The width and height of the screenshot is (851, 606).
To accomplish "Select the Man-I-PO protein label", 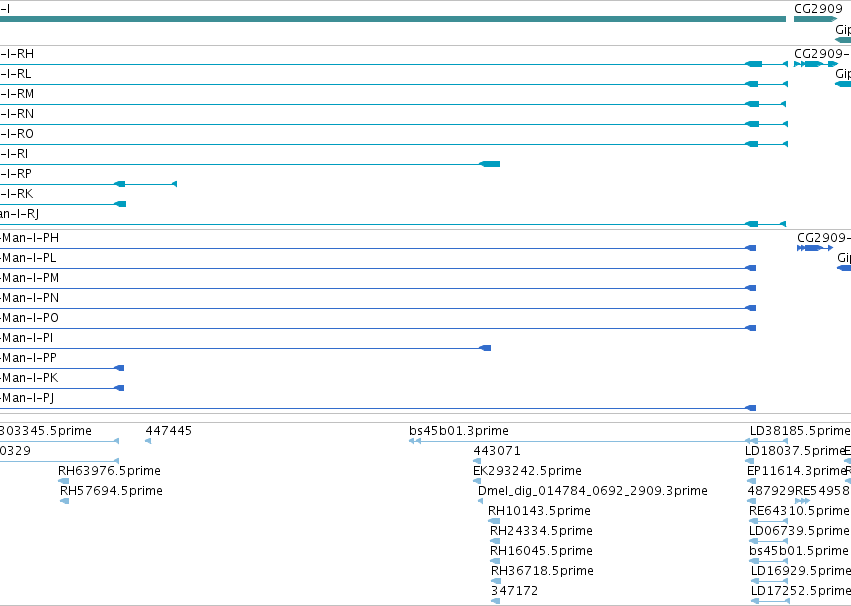I will pyautogui.click(x=29, y=318).
